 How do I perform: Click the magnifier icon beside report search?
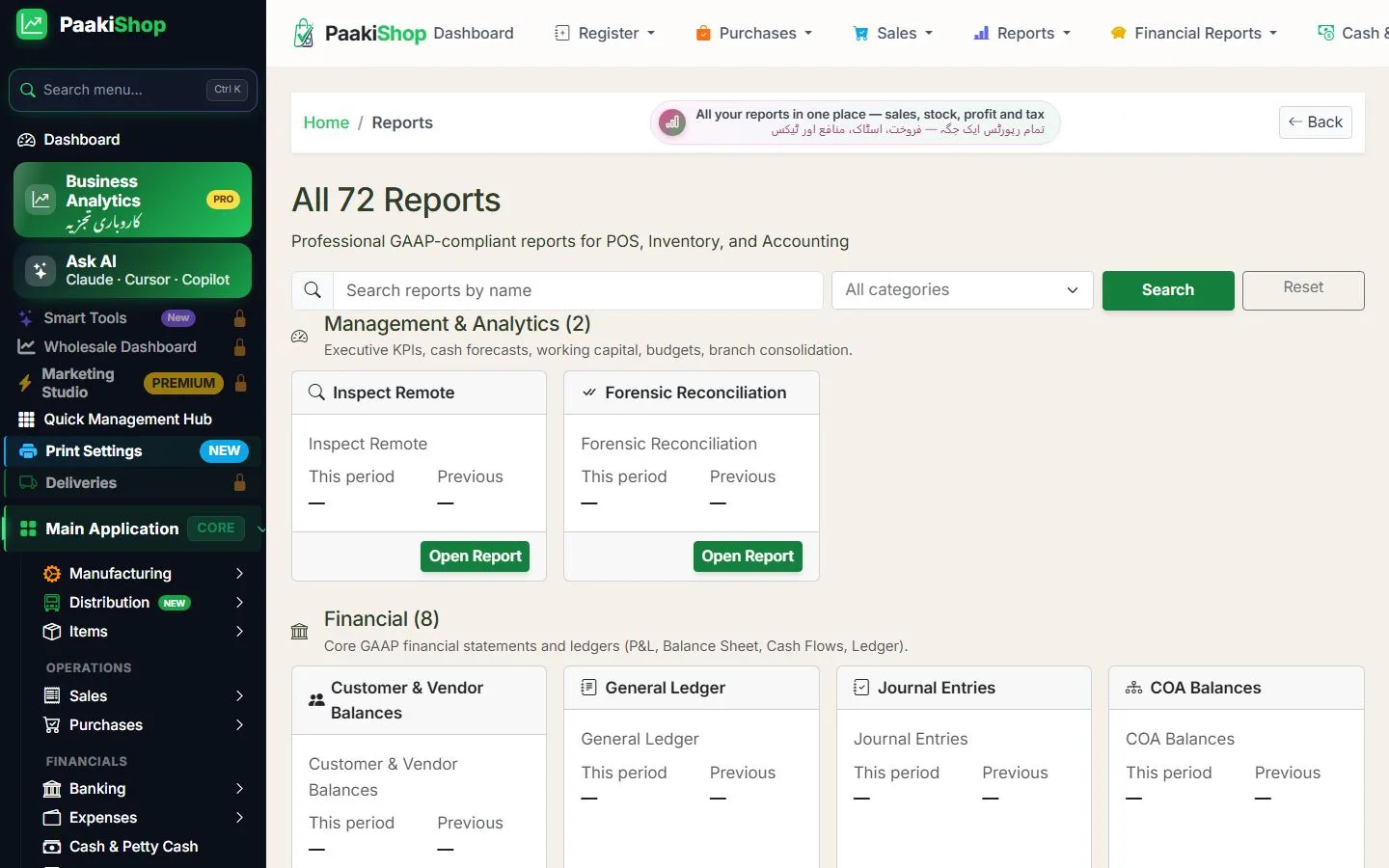pyautogui.click(x=313, y=290)
